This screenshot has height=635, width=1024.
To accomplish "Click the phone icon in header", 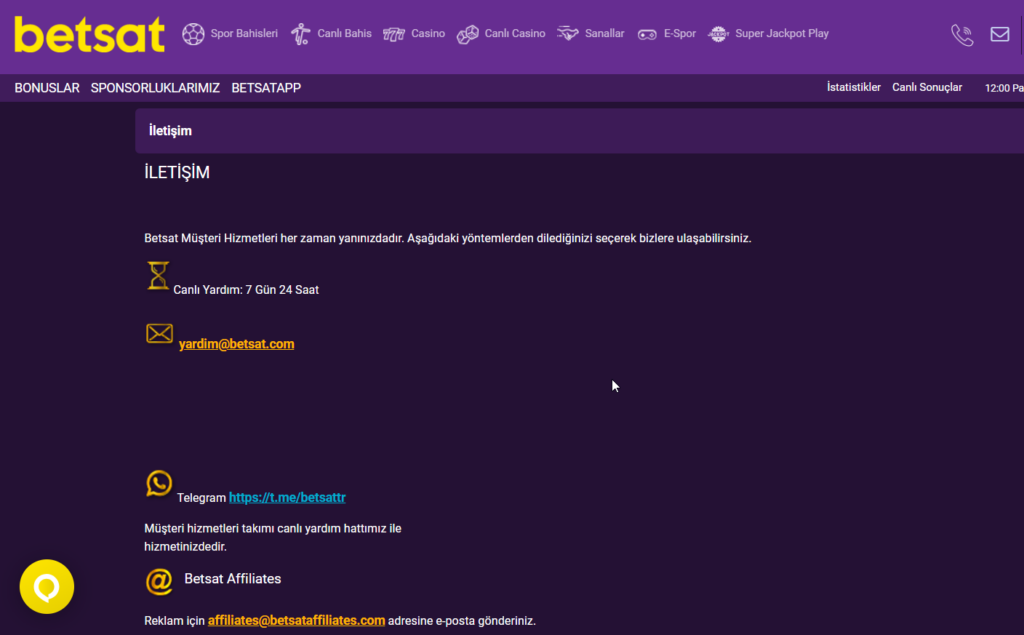I will point(962,35).
